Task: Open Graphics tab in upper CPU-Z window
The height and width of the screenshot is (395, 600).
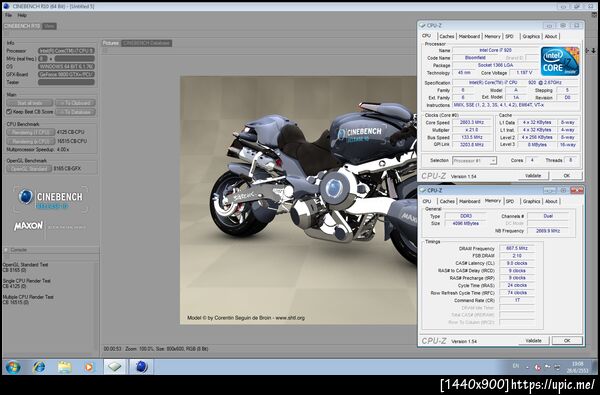Action: 531,36
